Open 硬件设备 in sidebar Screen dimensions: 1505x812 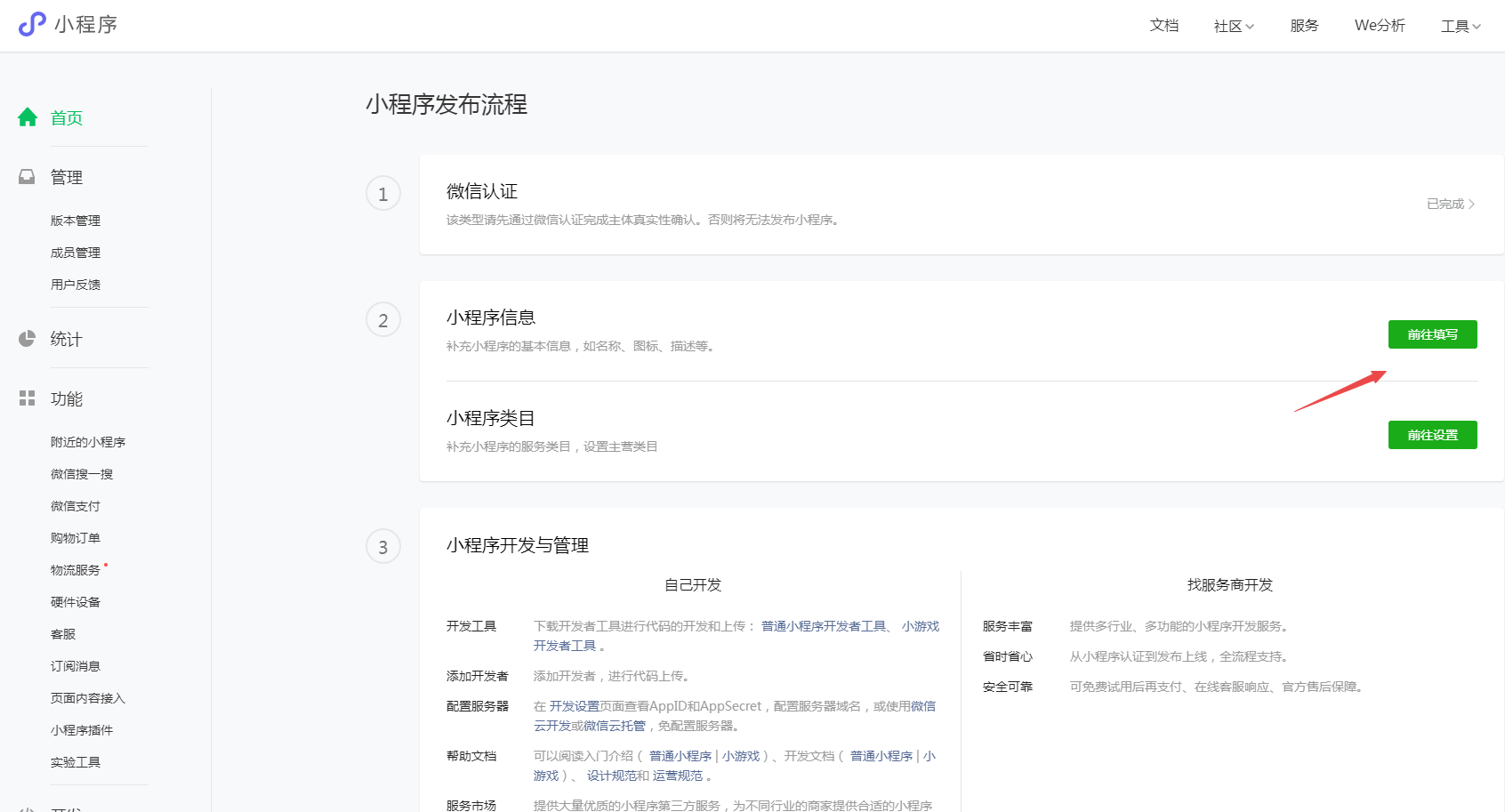click(76, 602)
